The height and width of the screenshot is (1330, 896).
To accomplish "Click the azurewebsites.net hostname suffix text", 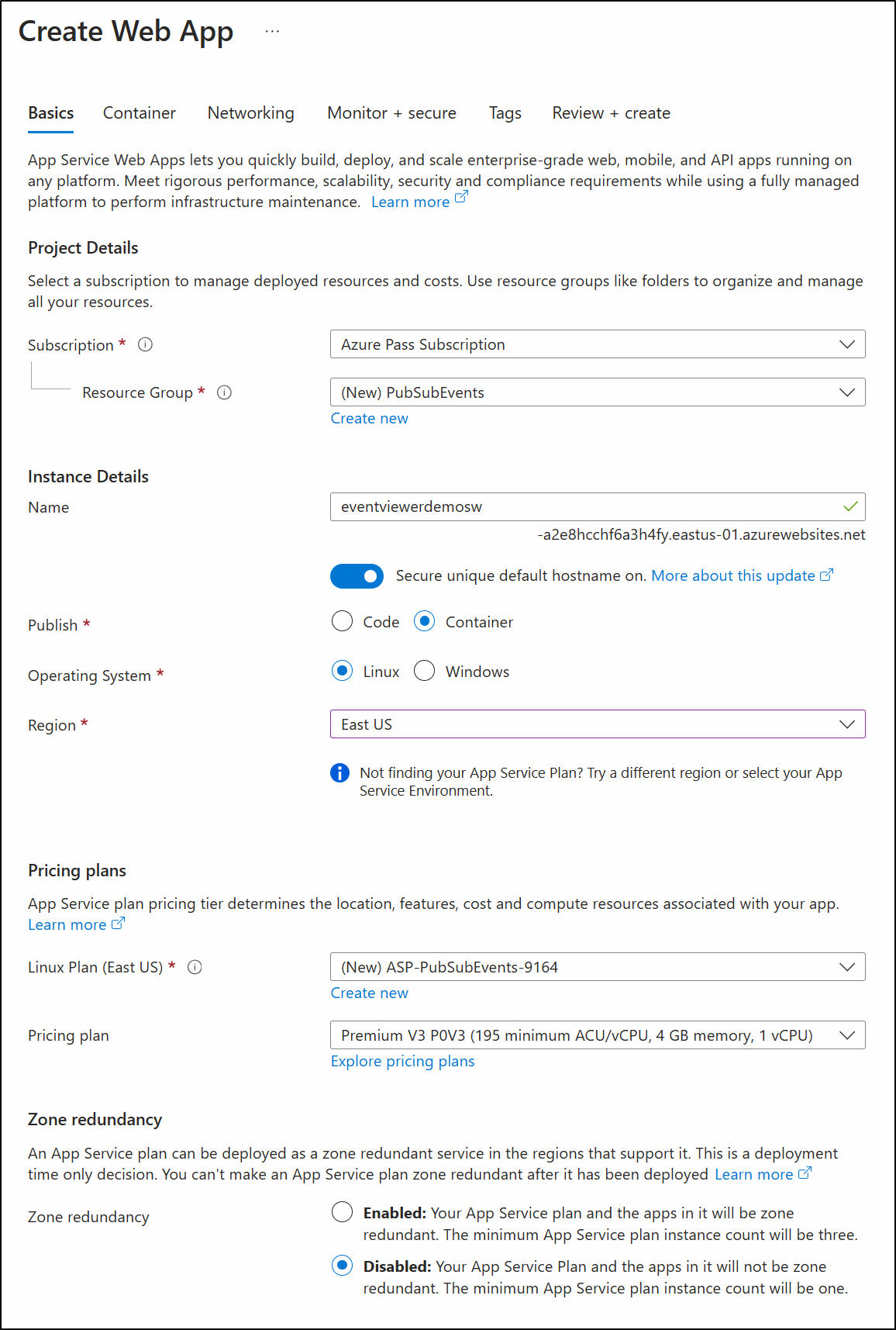I will (701, 535).
